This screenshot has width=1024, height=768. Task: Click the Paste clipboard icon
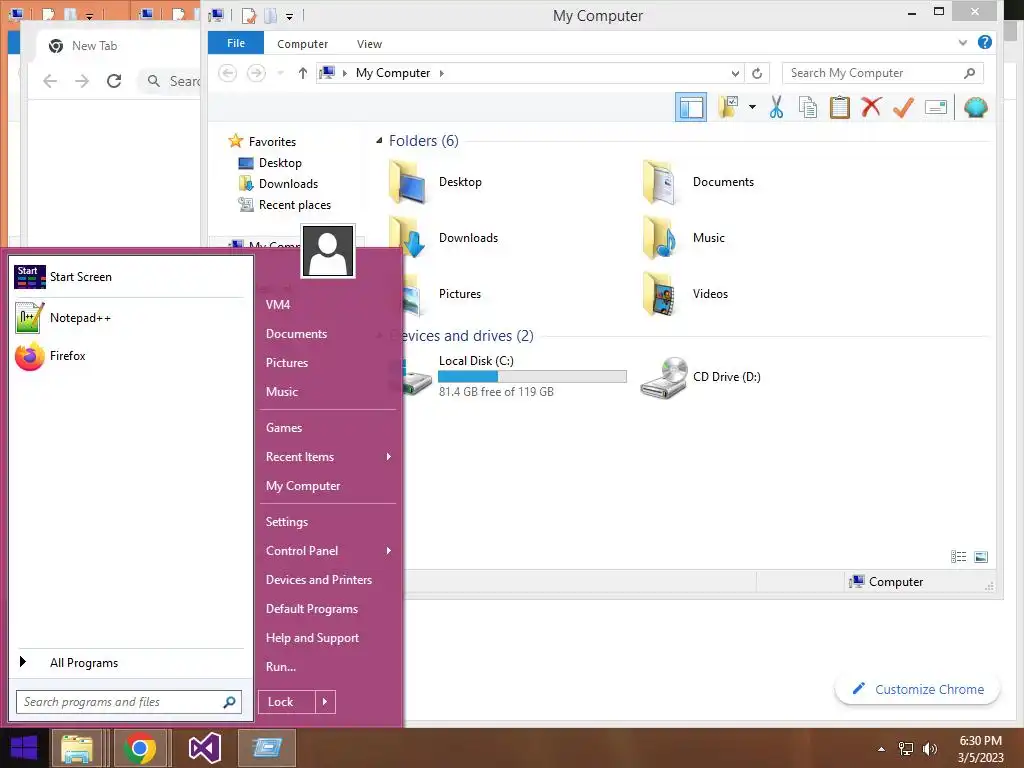[839, 107]
